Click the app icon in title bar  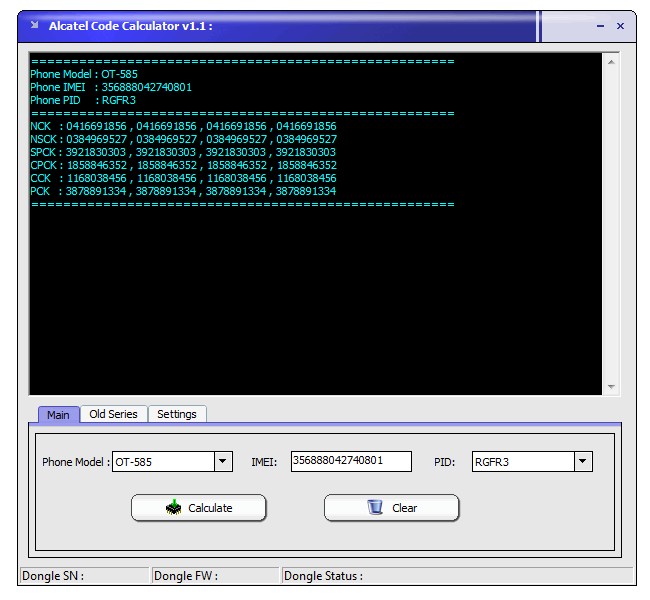coord(35,25)
